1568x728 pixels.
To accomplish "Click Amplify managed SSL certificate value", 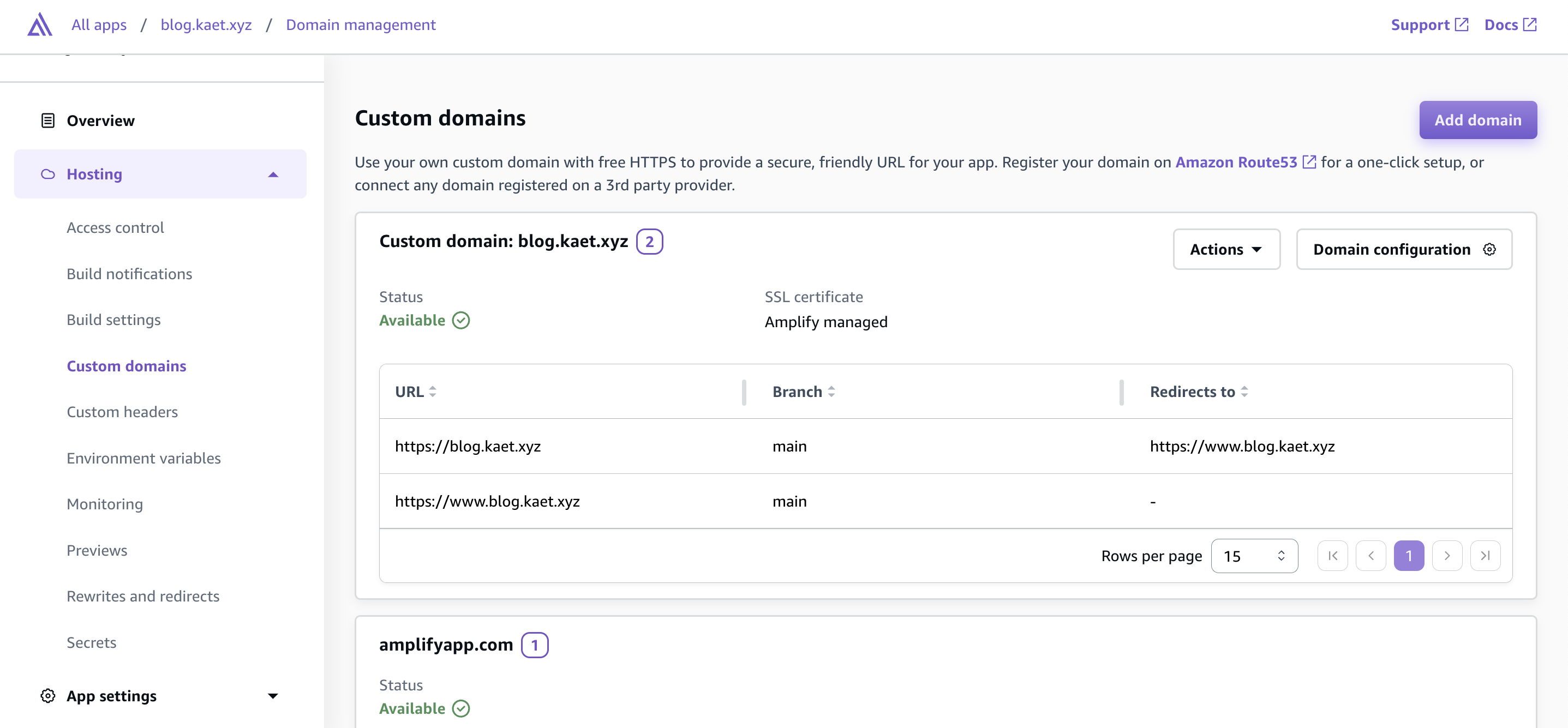I will [x=825, y=322].
